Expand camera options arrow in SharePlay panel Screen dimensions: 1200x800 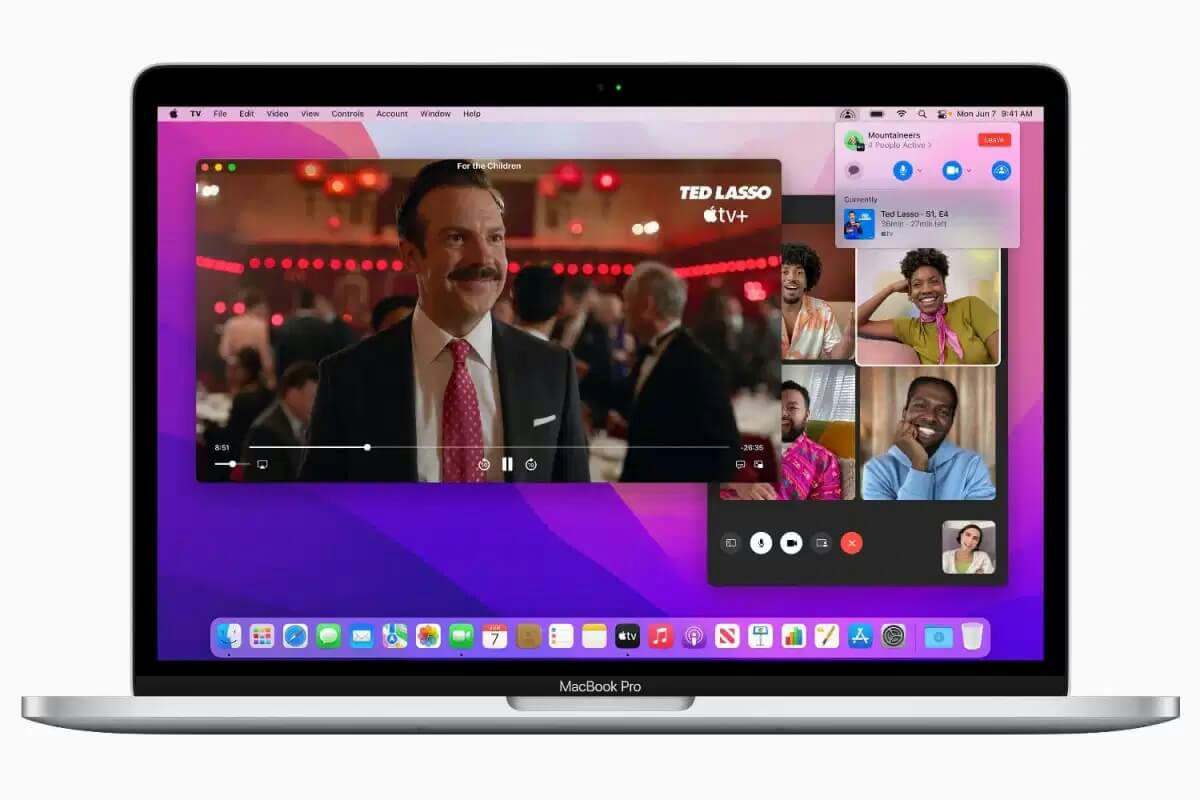[x=968, y=171]
